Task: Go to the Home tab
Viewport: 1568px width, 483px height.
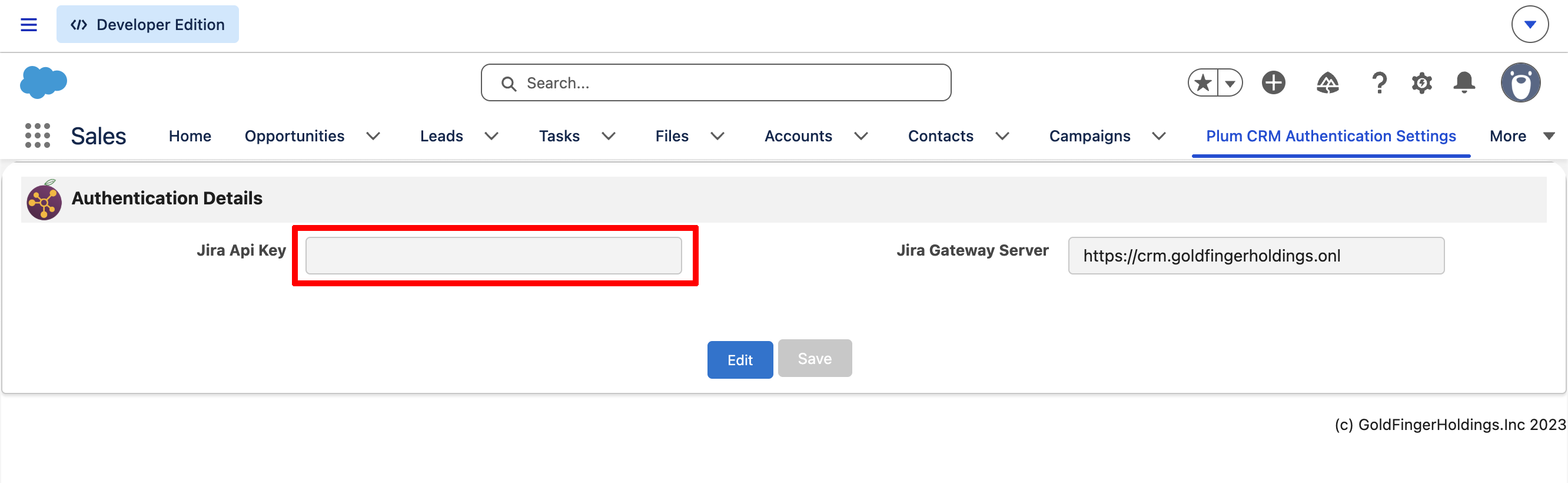Action: pos(190,136)
